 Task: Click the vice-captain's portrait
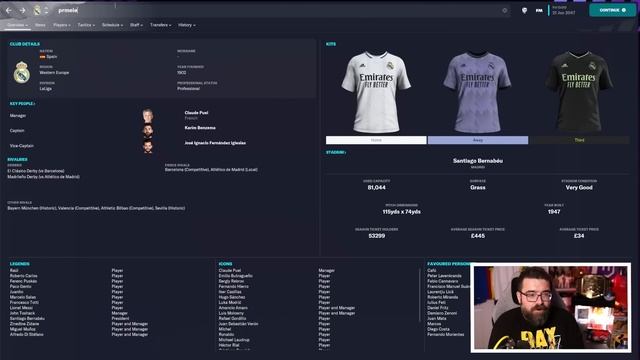[148, 146]
